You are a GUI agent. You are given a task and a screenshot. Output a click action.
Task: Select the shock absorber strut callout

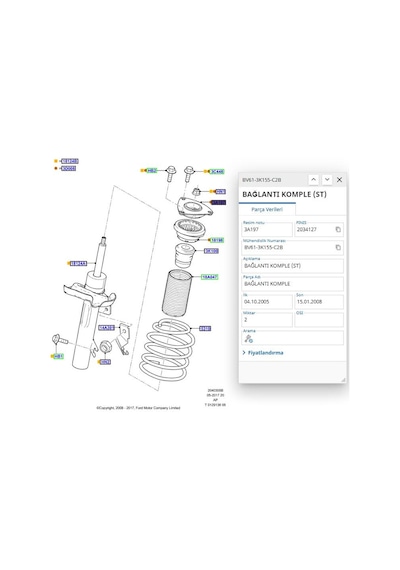(79, 263)
